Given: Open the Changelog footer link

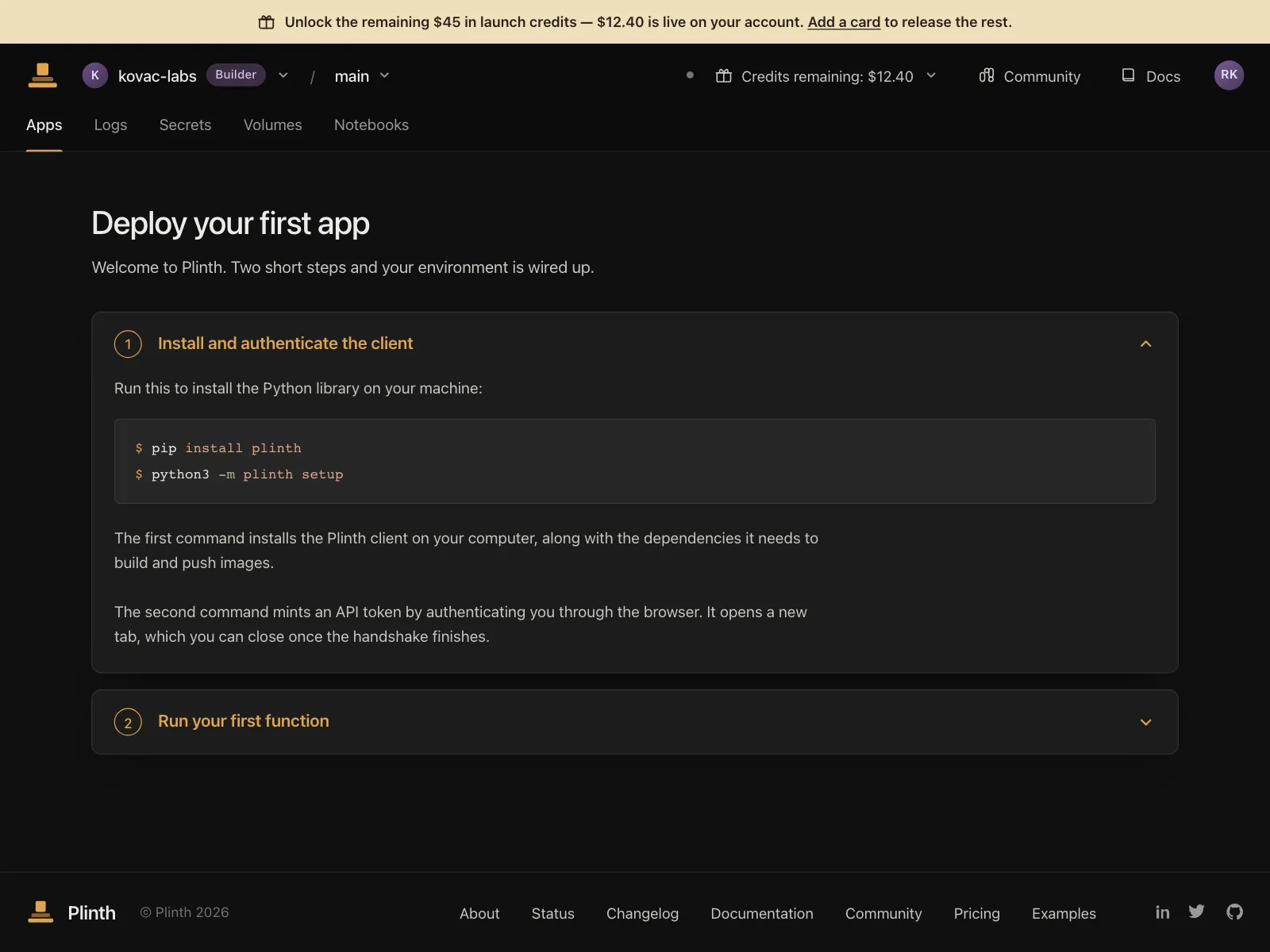Looking at the screenshot, I should pos(642,913).
